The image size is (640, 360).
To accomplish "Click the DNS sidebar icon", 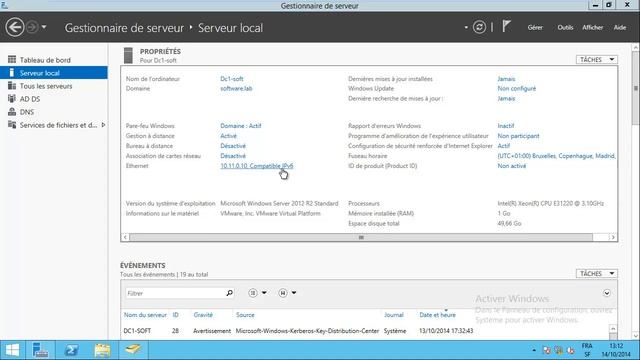I will pyautogui.click(x=12, y=112).
